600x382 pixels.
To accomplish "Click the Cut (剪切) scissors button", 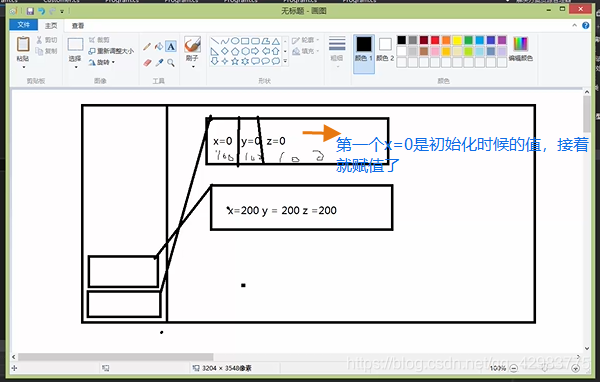I will point(47,40).
